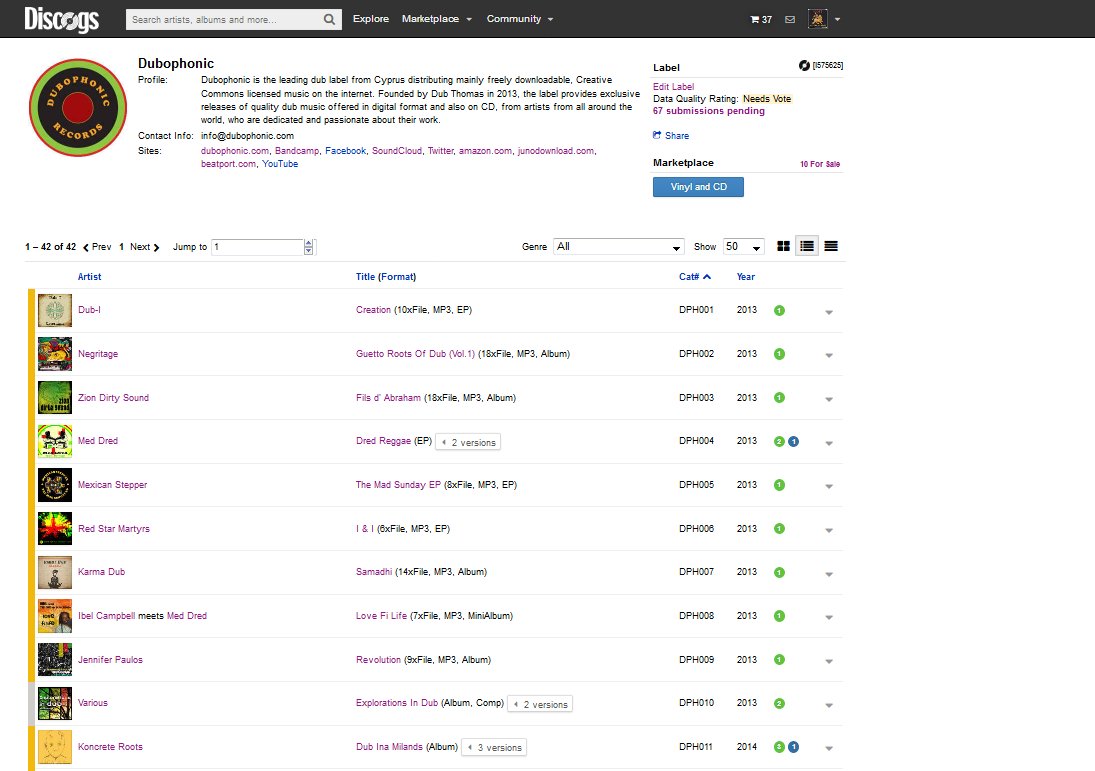Click the green collection badge for DPH010
Image resolution: width=1095 pixels, height=771 pixels.
tap(779, 703)
